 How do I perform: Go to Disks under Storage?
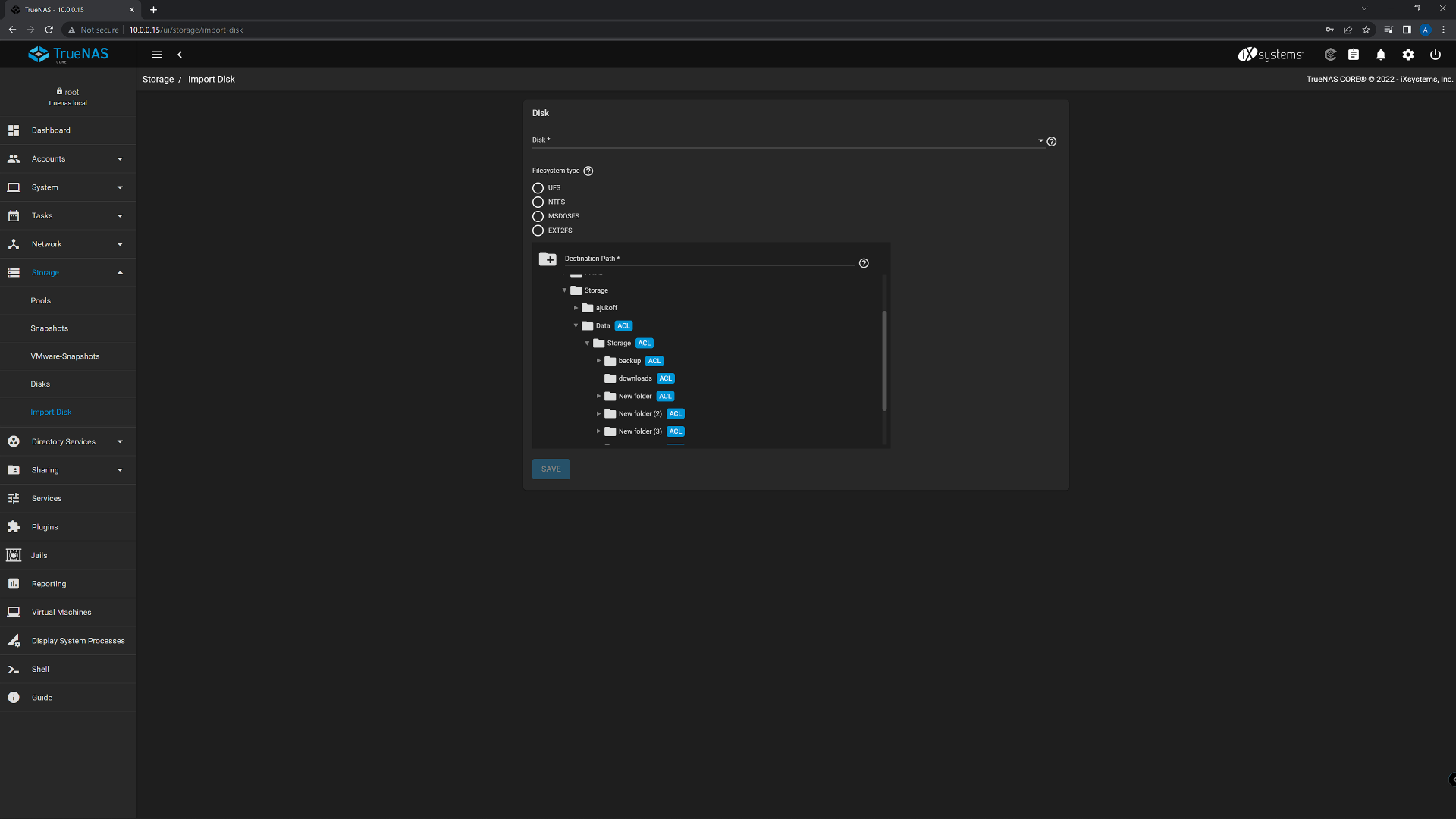(68, 384)
